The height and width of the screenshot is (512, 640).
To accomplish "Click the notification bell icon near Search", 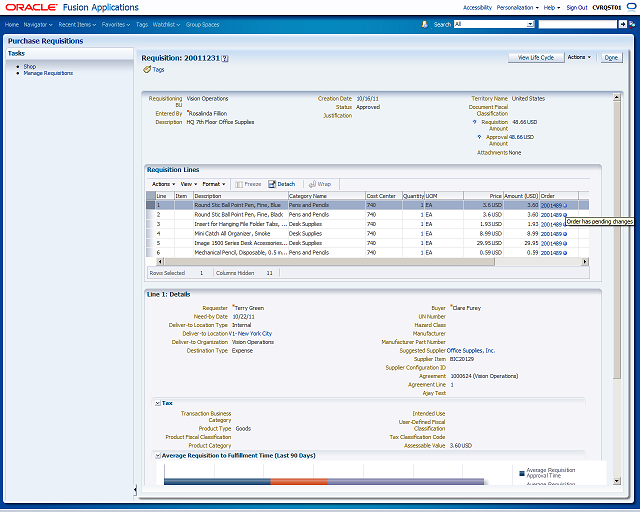I will (424, 24).
